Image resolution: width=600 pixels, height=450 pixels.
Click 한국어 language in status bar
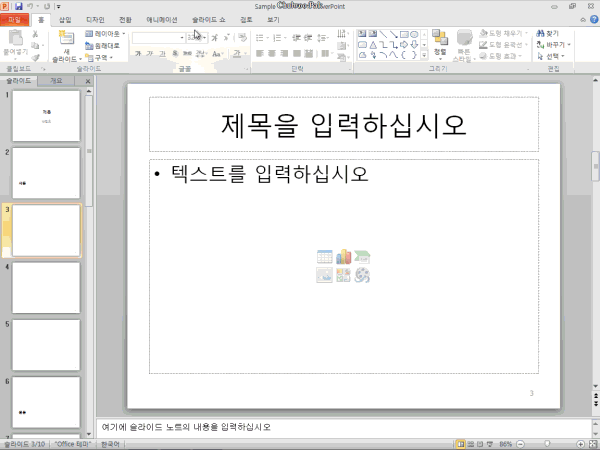point(110,444)
